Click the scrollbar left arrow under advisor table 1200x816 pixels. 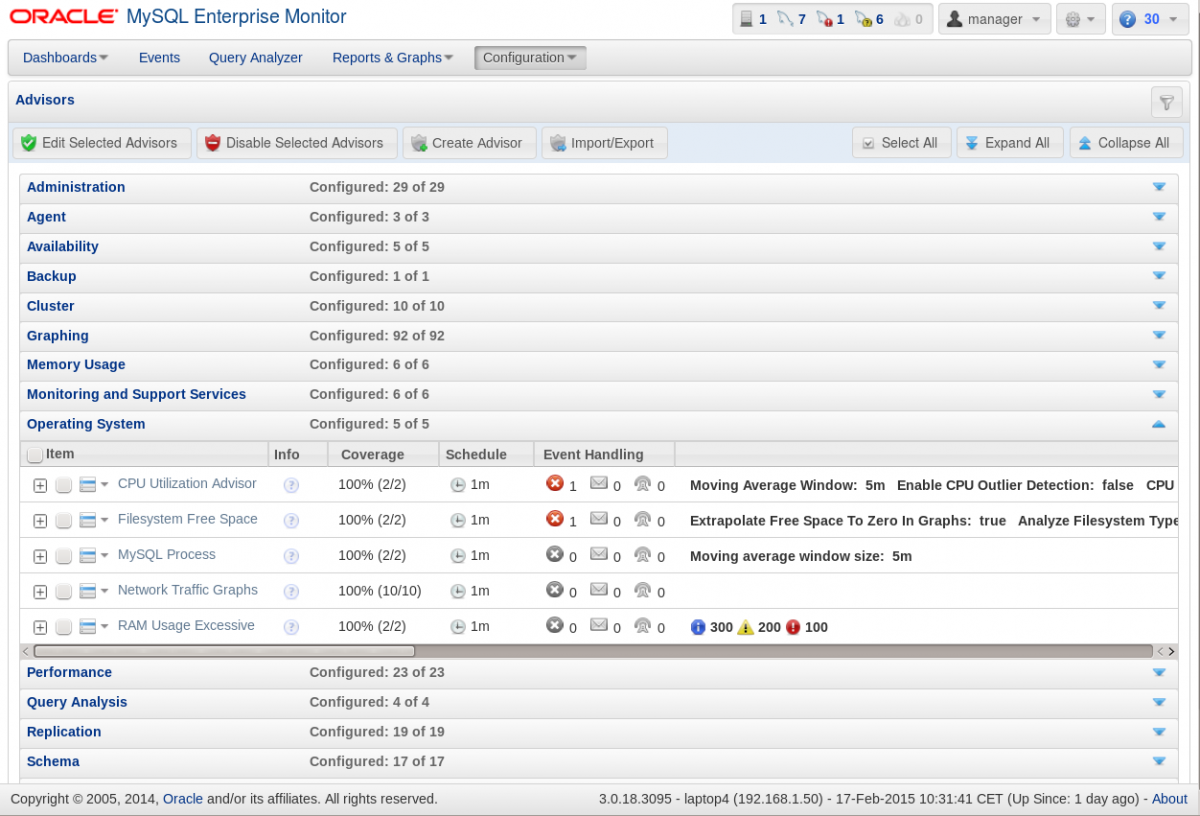point(26,651)
